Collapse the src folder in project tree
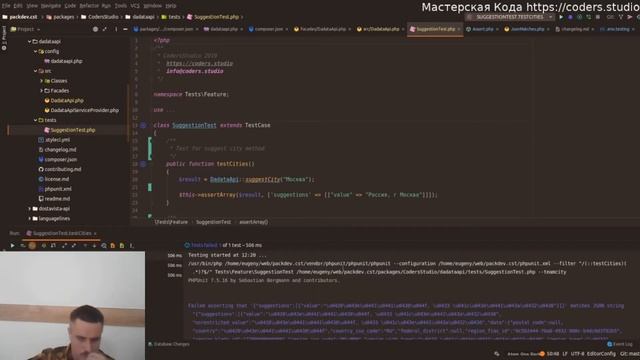 (36, 71)
